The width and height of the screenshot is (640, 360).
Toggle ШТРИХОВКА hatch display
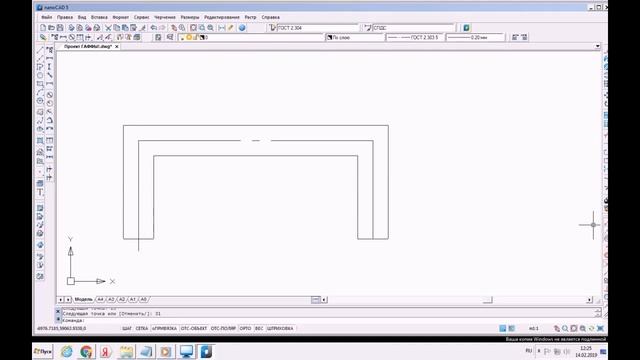(x=280, y=328)
